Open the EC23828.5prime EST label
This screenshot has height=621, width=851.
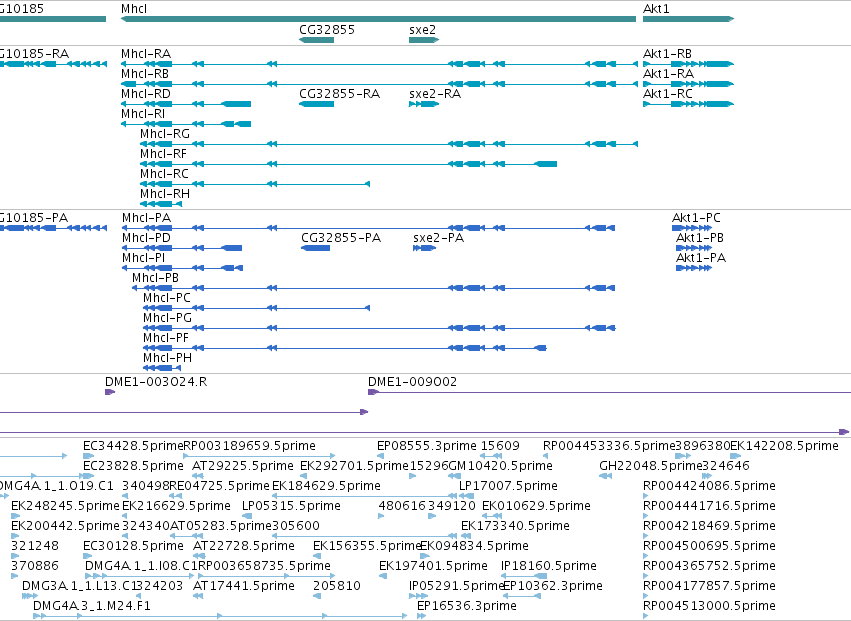[x=134, y=466]
